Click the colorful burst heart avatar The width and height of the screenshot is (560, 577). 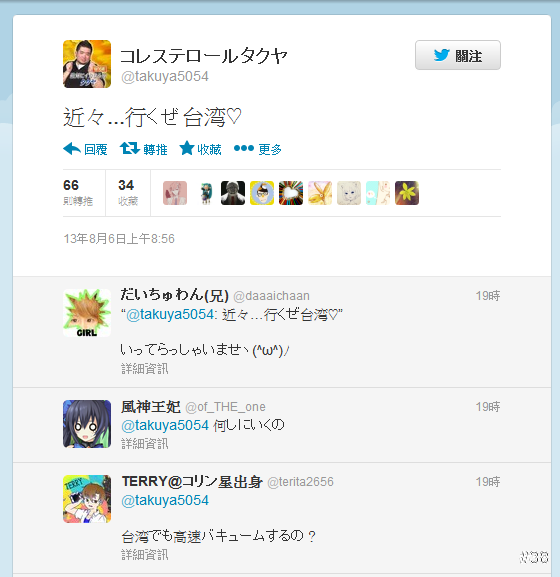pyautogui.click(x=291, y=193)
